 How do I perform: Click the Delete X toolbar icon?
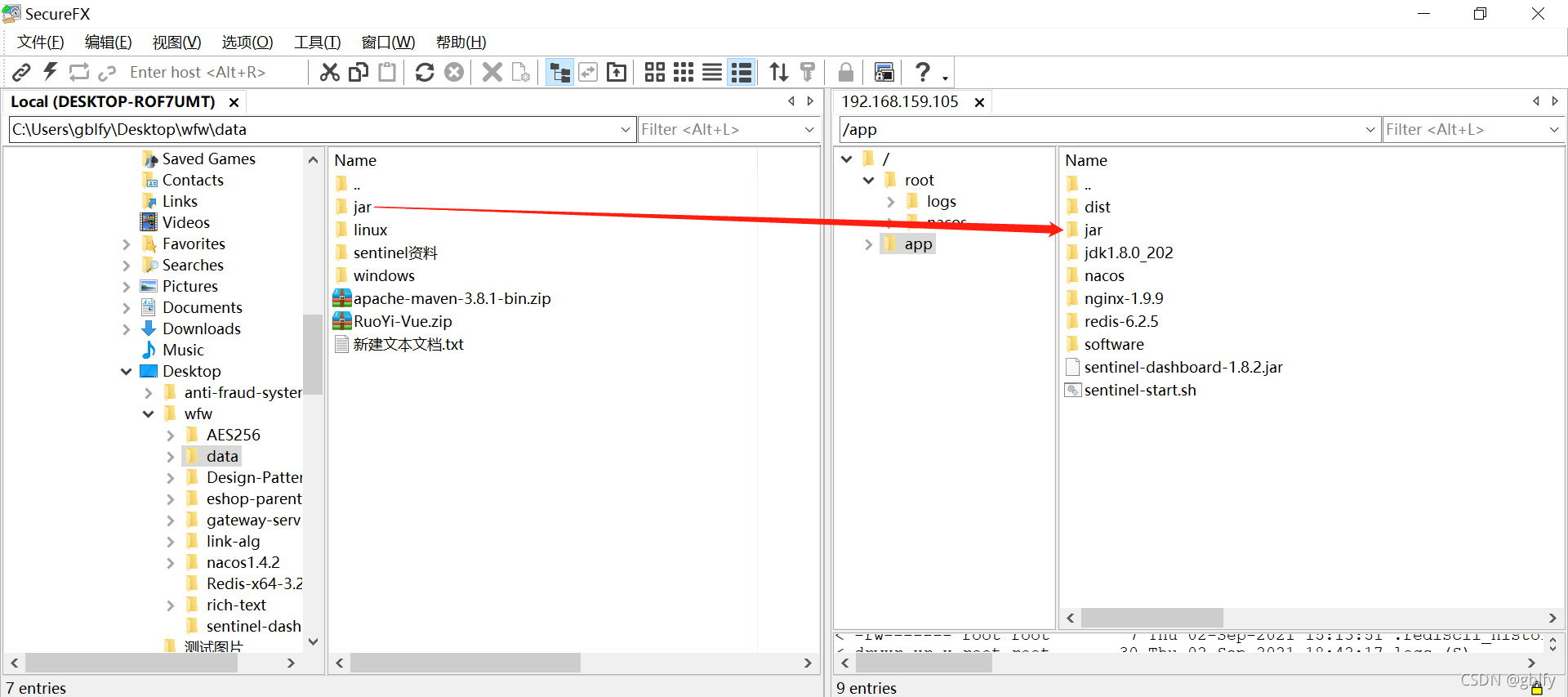click(492, 73)
